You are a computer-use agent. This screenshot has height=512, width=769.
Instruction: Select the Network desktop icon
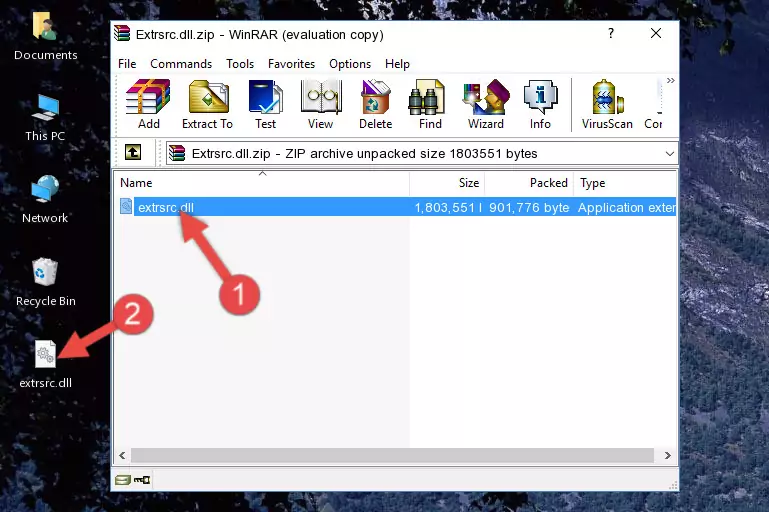click(x=45, y=200)
